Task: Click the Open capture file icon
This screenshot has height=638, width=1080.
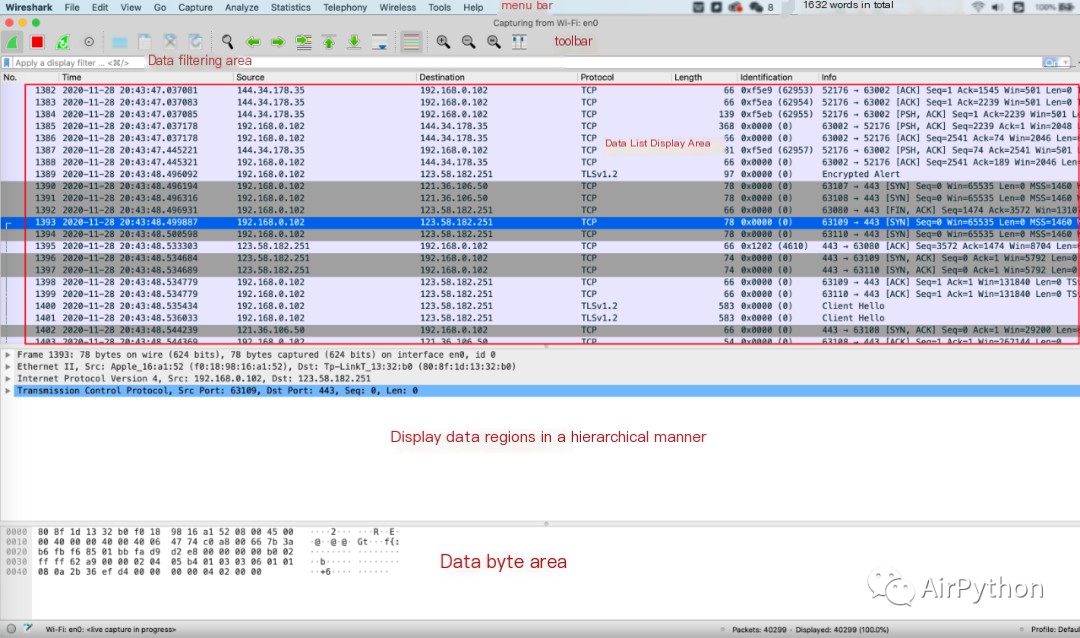Action: pyautogui.click(x=119, y=42)
